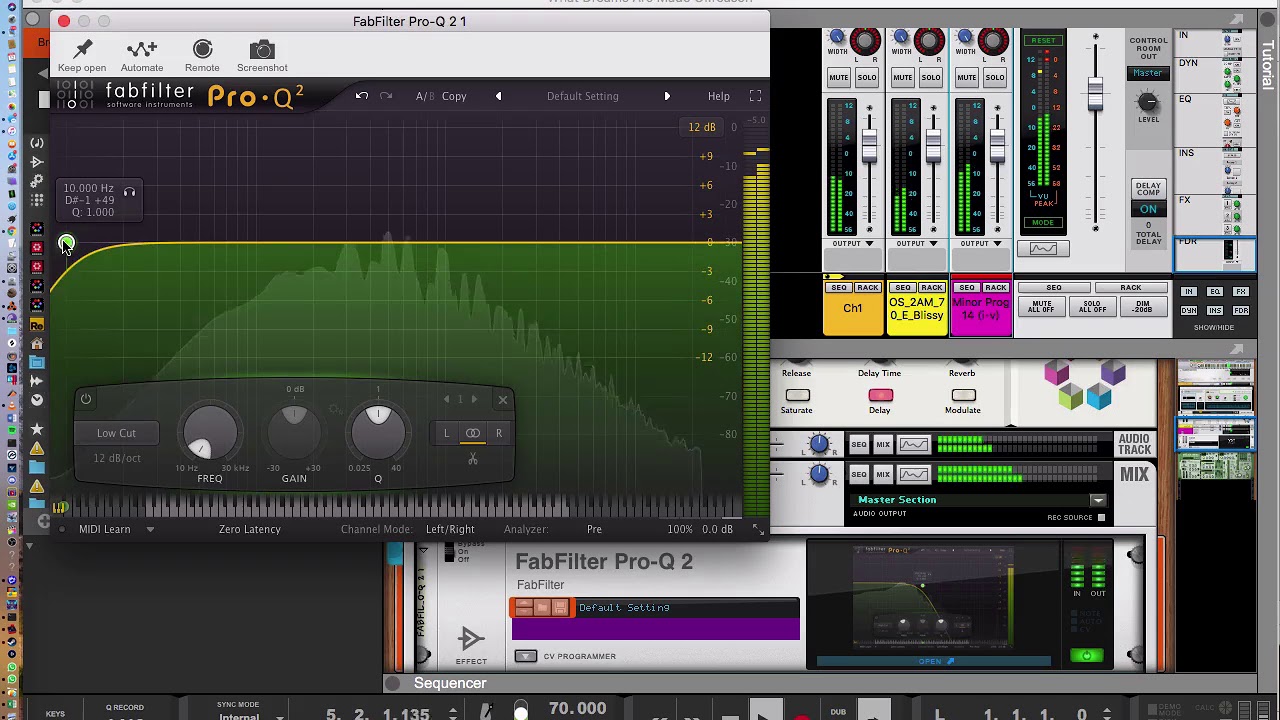
Task: Click SOLO ALL OFF
Action: click(x=1092, y=306)
